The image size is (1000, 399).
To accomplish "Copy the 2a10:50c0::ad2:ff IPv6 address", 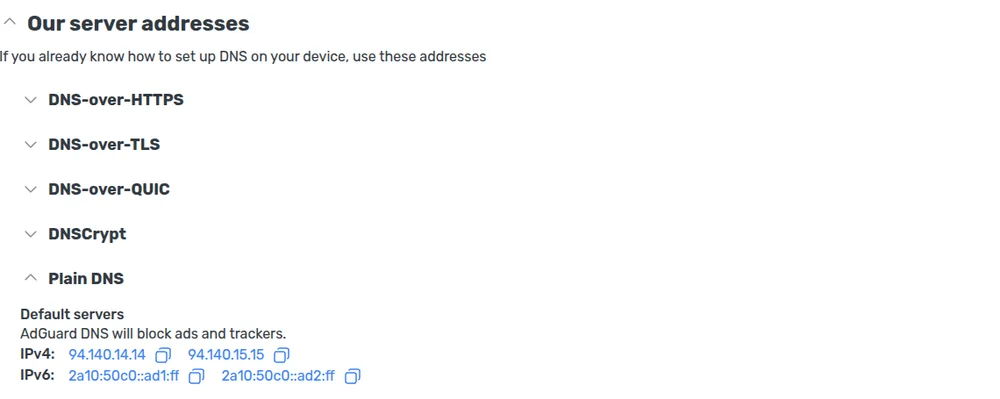I will [352, 377].
